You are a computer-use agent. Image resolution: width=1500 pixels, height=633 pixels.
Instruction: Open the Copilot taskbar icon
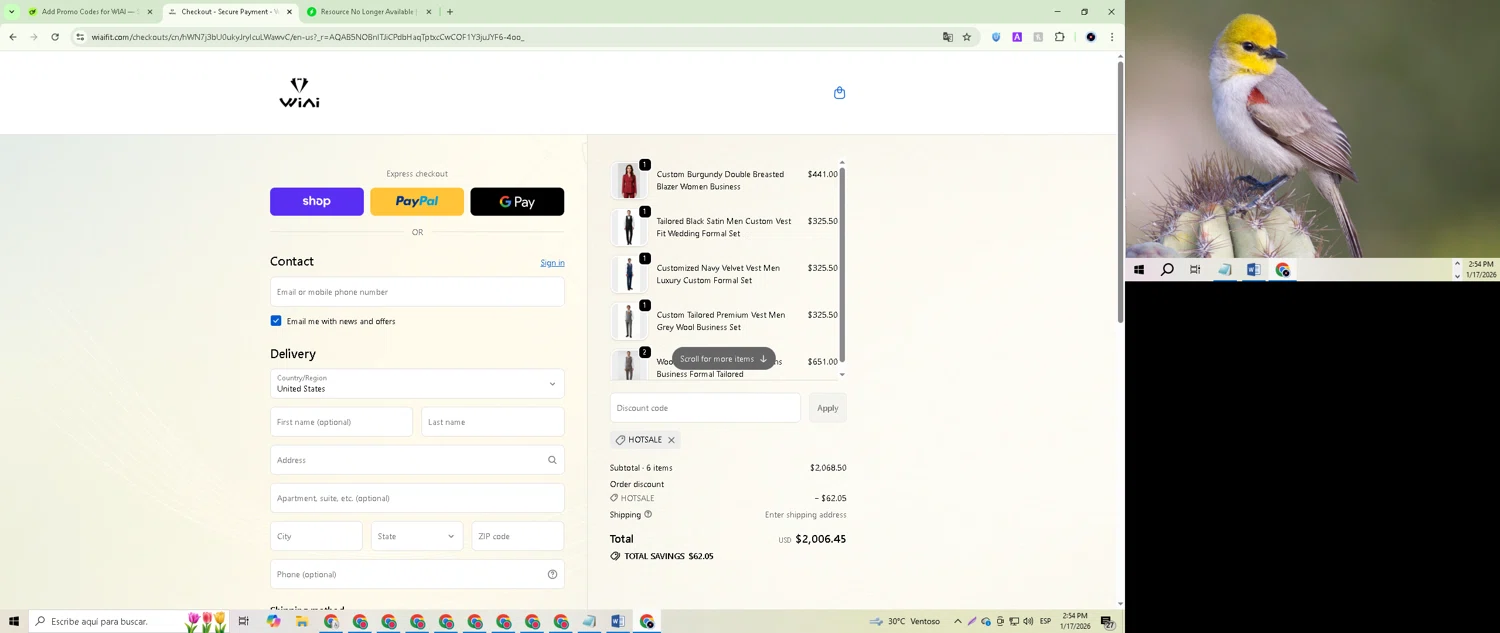tap(273, 621)
